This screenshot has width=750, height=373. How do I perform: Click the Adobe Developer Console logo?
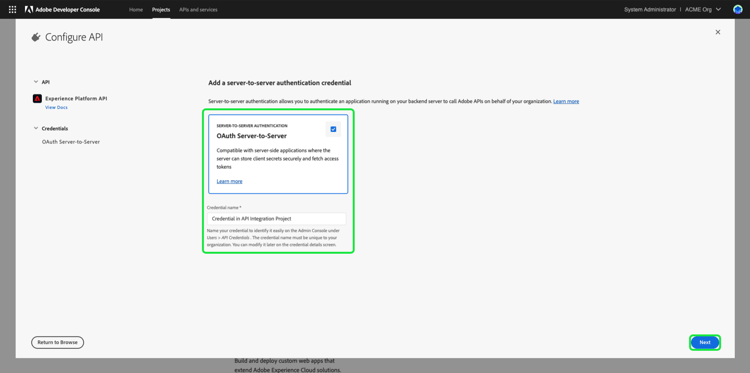pos(62,10)
